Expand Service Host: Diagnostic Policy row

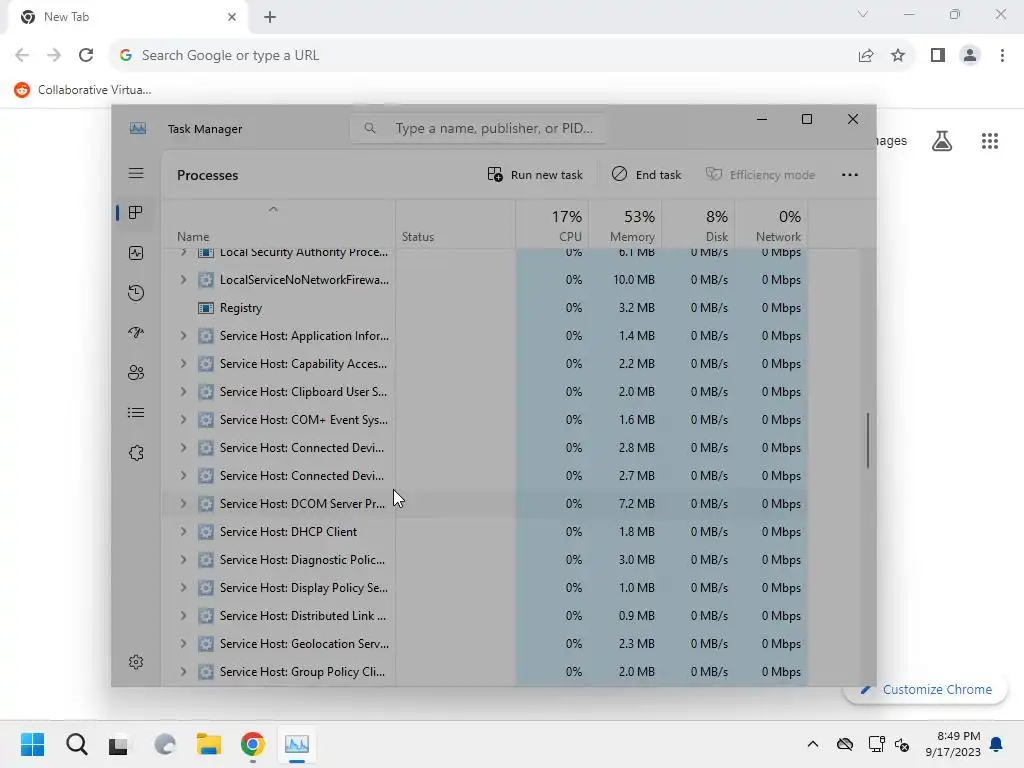[x=183, y=560]
